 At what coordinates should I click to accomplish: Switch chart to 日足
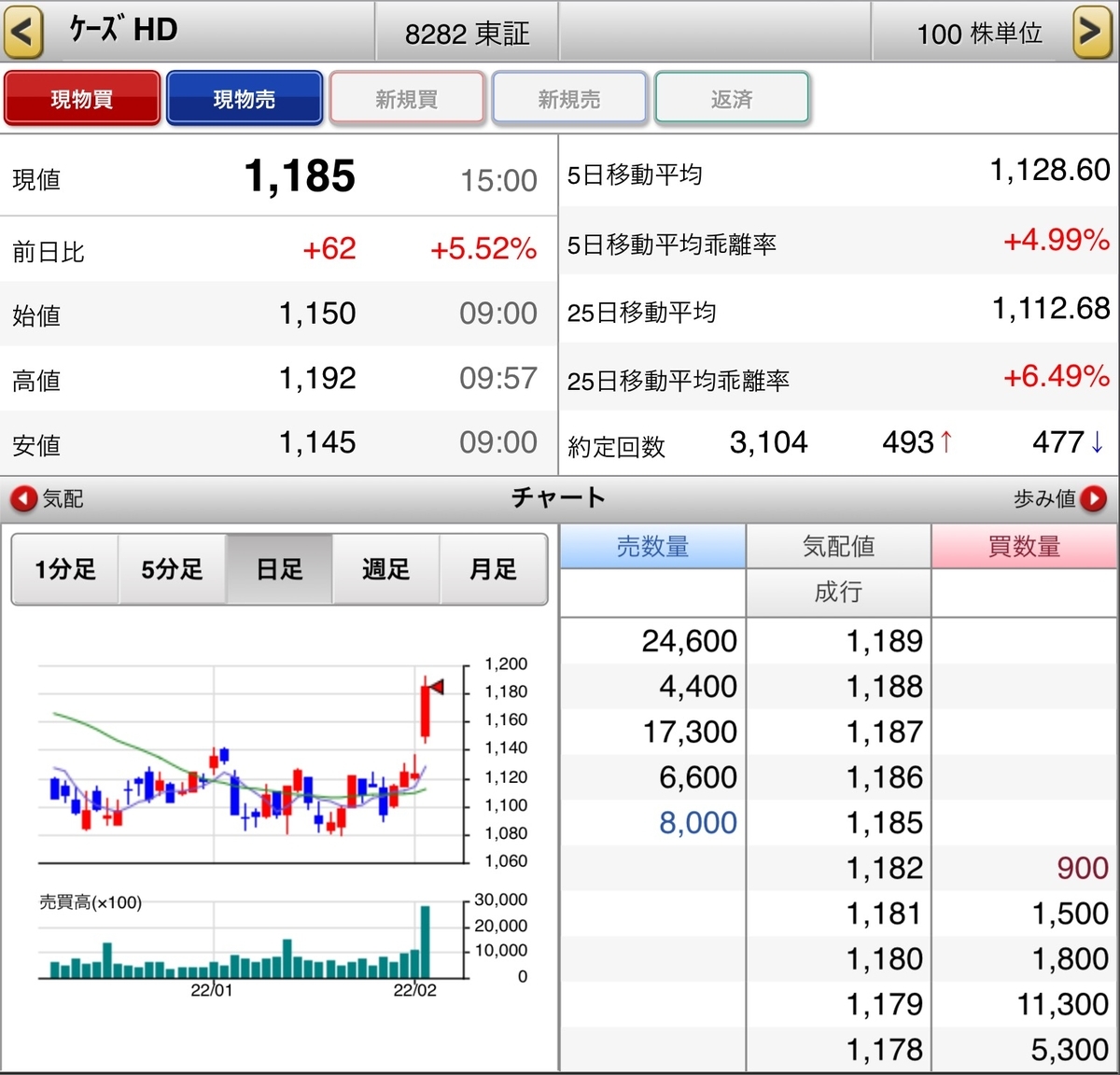click(x=279, y=569)
